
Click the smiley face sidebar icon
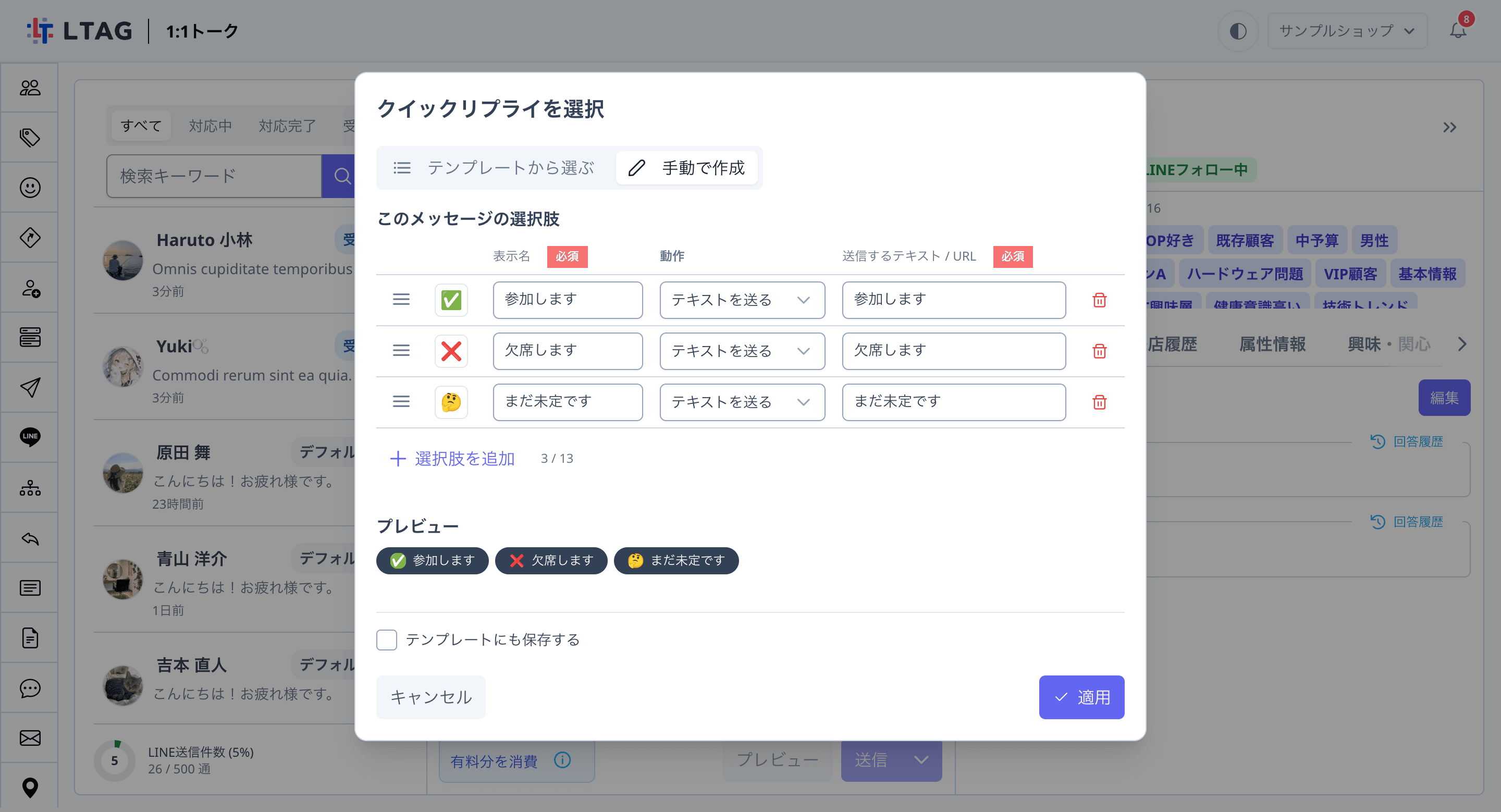30,188
